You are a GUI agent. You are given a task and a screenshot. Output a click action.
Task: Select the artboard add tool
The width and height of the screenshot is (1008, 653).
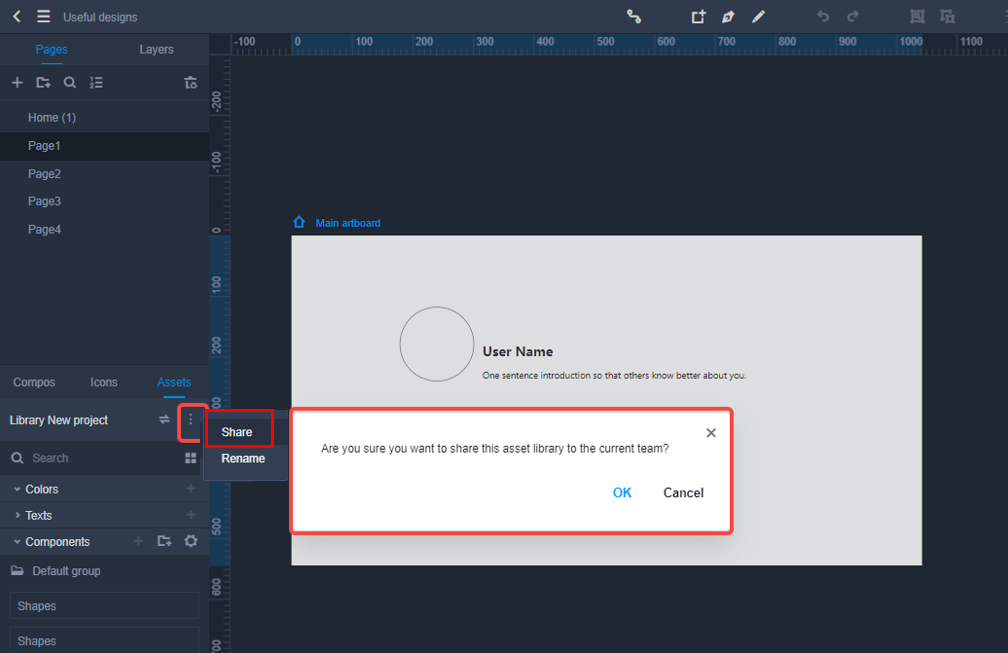click(x=698, y=17)
